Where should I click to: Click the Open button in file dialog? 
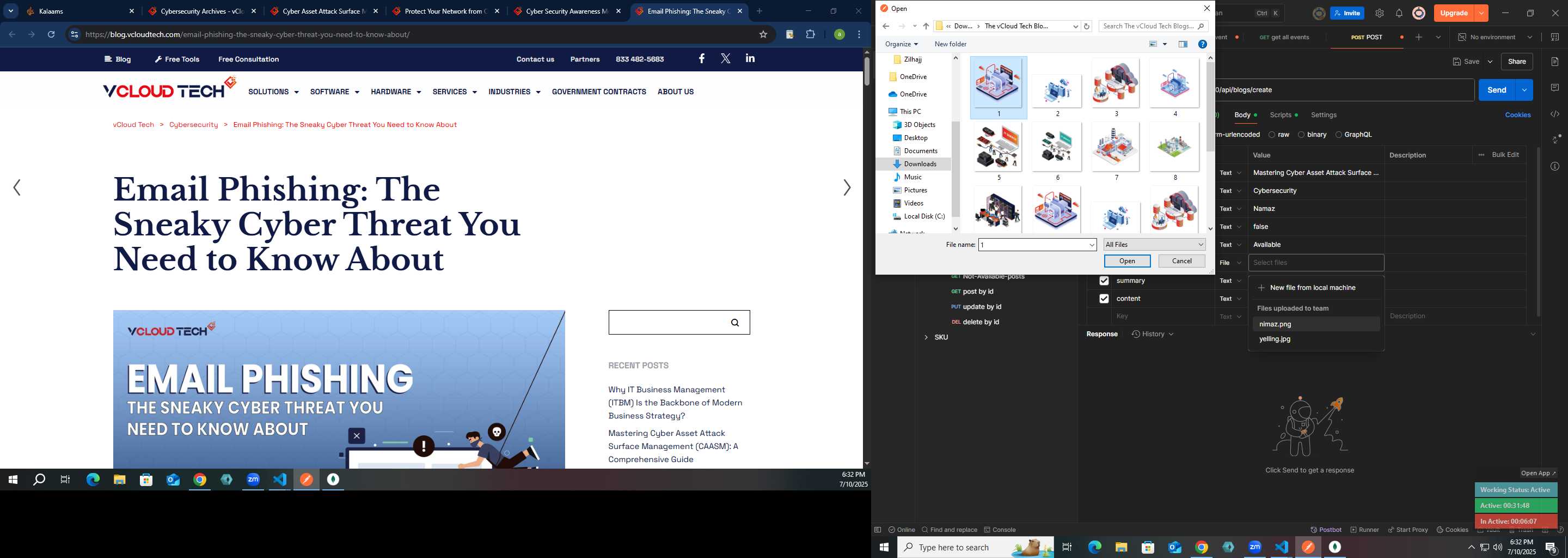[1126, 262]
